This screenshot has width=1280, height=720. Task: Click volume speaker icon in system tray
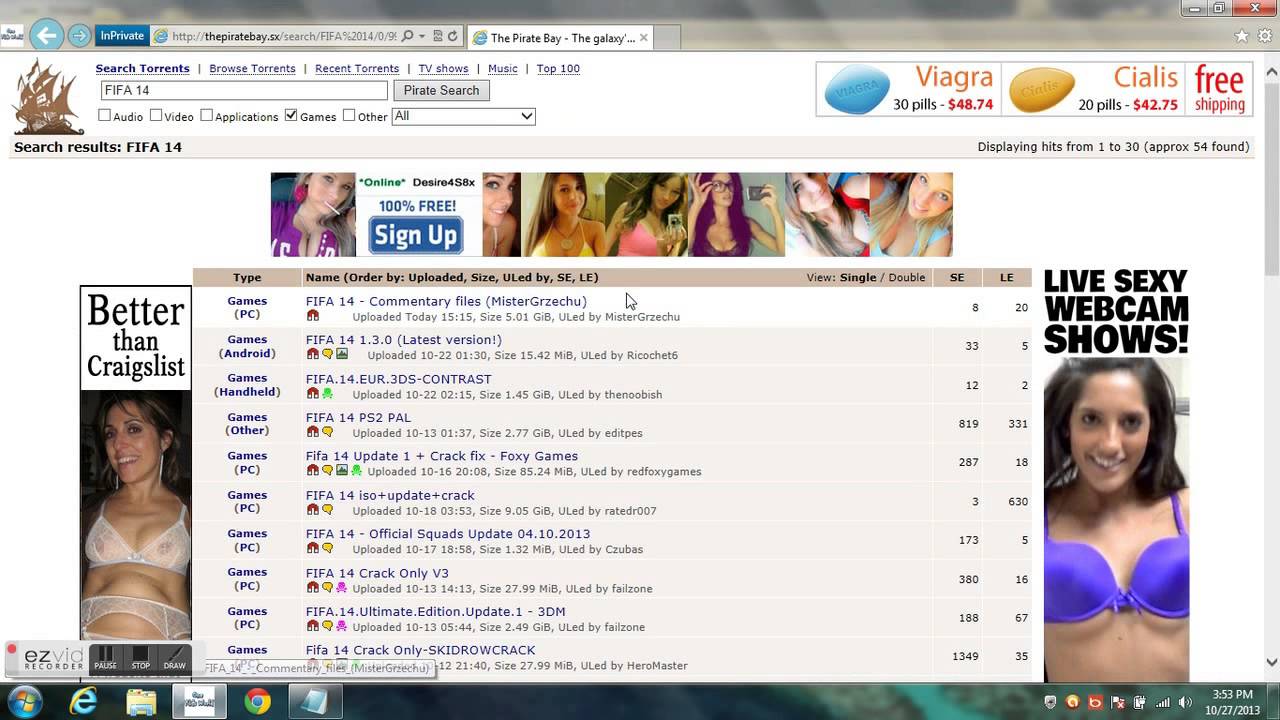click(x=1185, y=702)
